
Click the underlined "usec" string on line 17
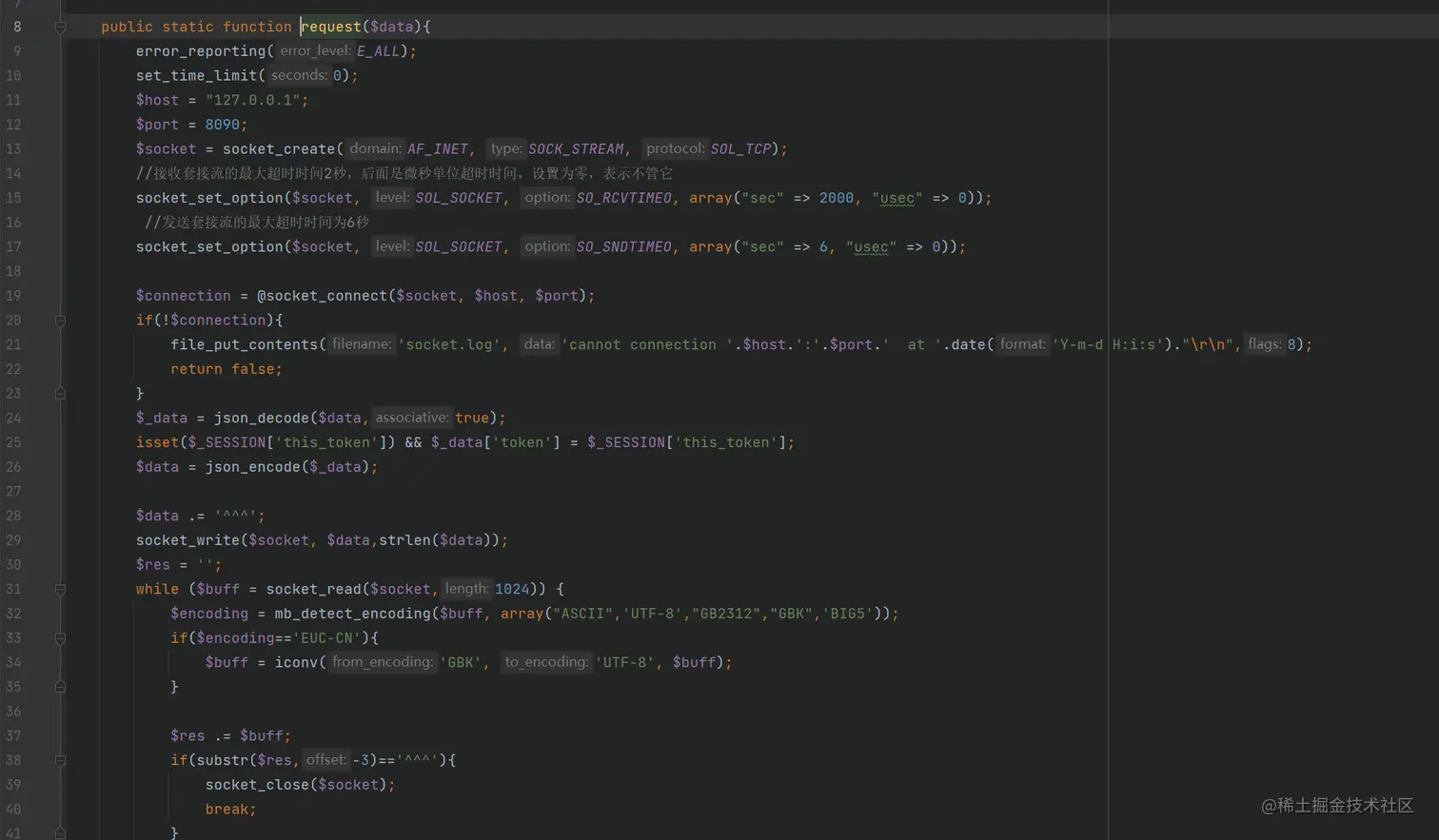pos(871,246)
